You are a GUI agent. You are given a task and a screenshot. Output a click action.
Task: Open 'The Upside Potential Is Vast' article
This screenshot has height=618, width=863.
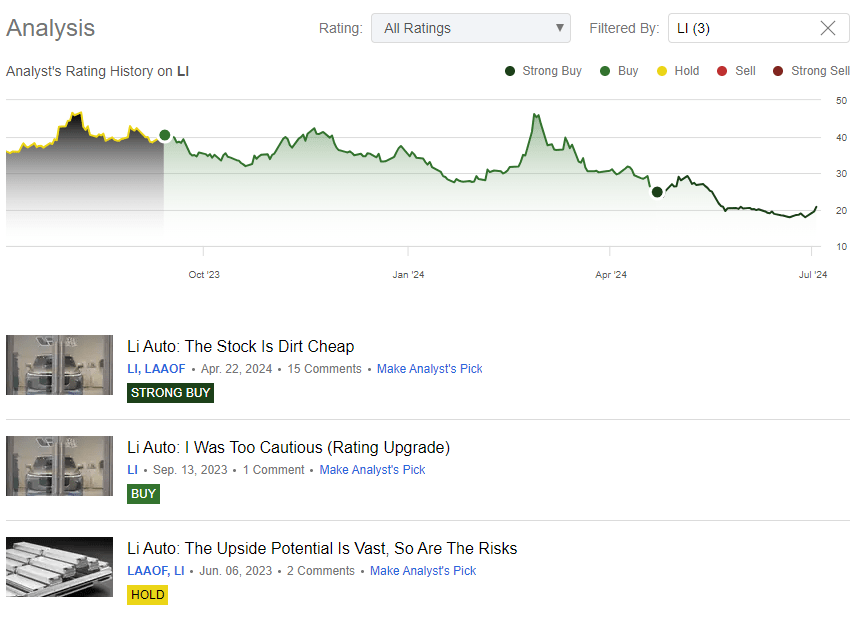pyautogui.click(x=321, y=548)
